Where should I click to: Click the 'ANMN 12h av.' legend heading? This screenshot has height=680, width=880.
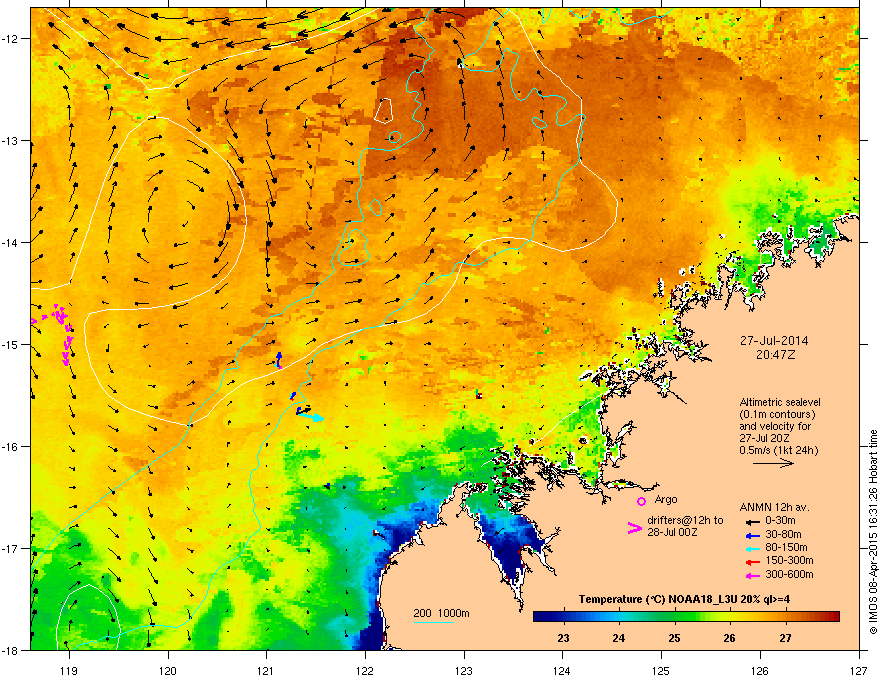(x=775, y=507)
